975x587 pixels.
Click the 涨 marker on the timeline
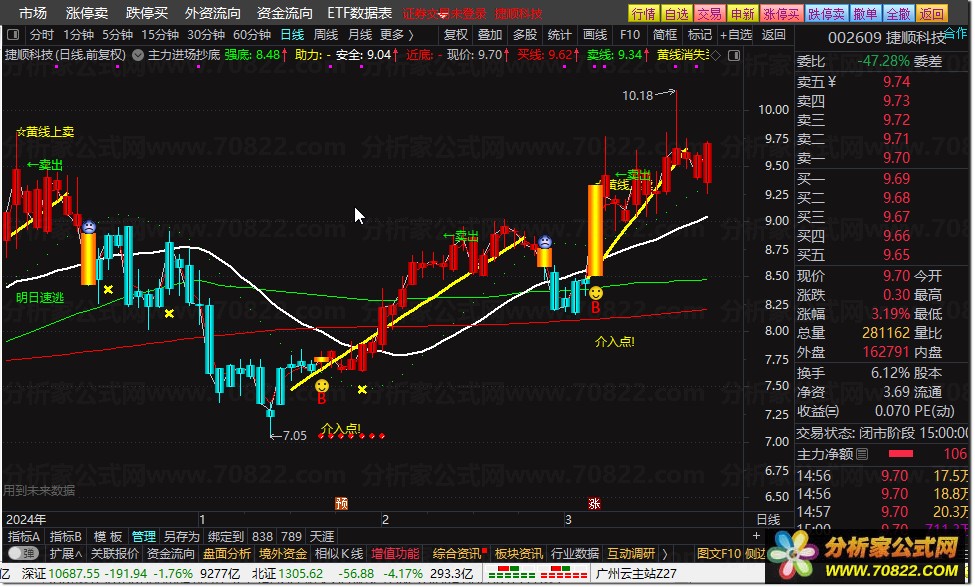coord(594,503)
